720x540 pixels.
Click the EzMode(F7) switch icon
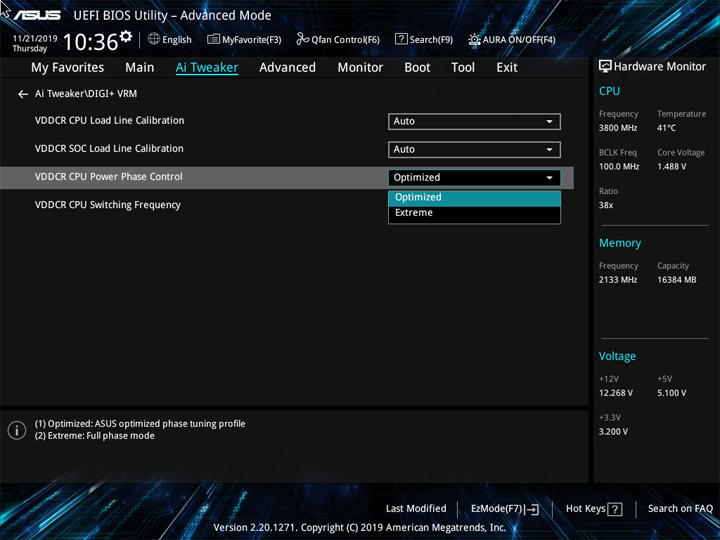(x=531, y=509)
